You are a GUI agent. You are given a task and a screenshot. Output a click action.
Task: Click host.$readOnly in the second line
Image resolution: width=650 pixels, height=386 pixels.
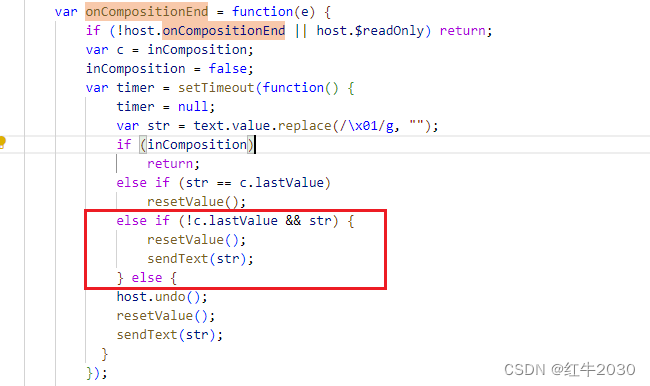coord(370,31)
